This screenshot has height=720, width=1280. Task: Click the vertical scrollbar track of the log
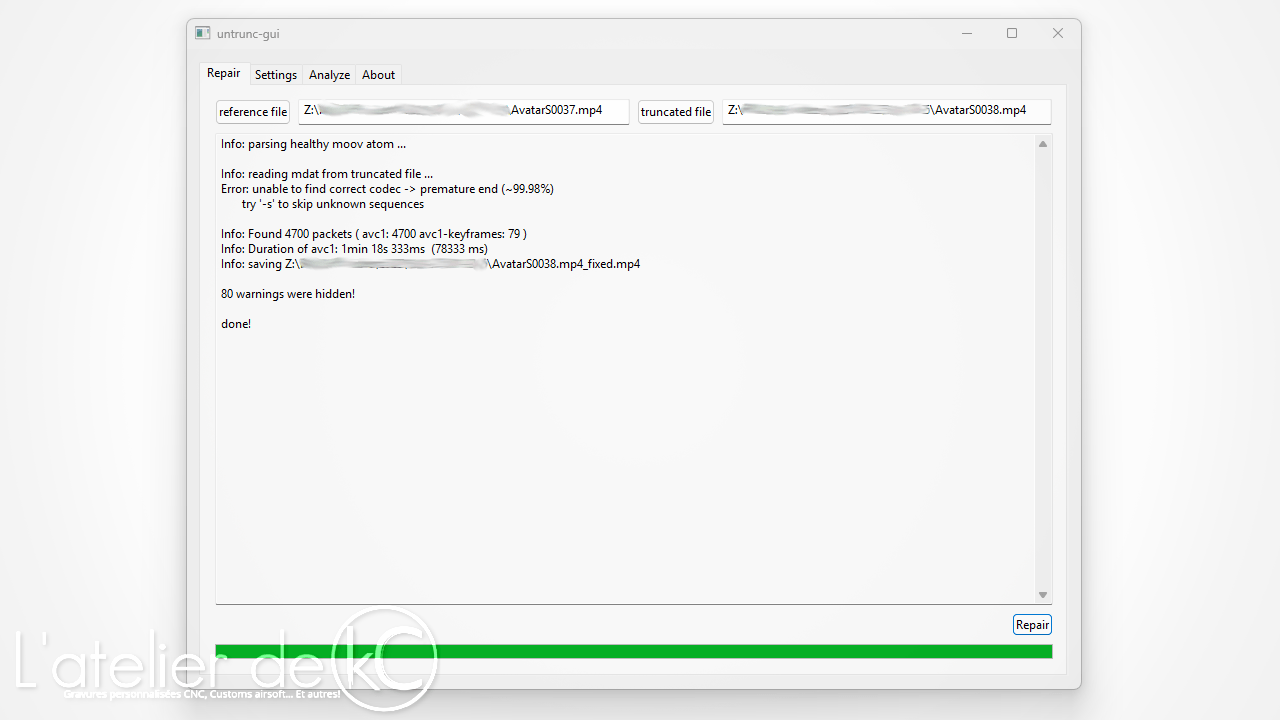1043,370
